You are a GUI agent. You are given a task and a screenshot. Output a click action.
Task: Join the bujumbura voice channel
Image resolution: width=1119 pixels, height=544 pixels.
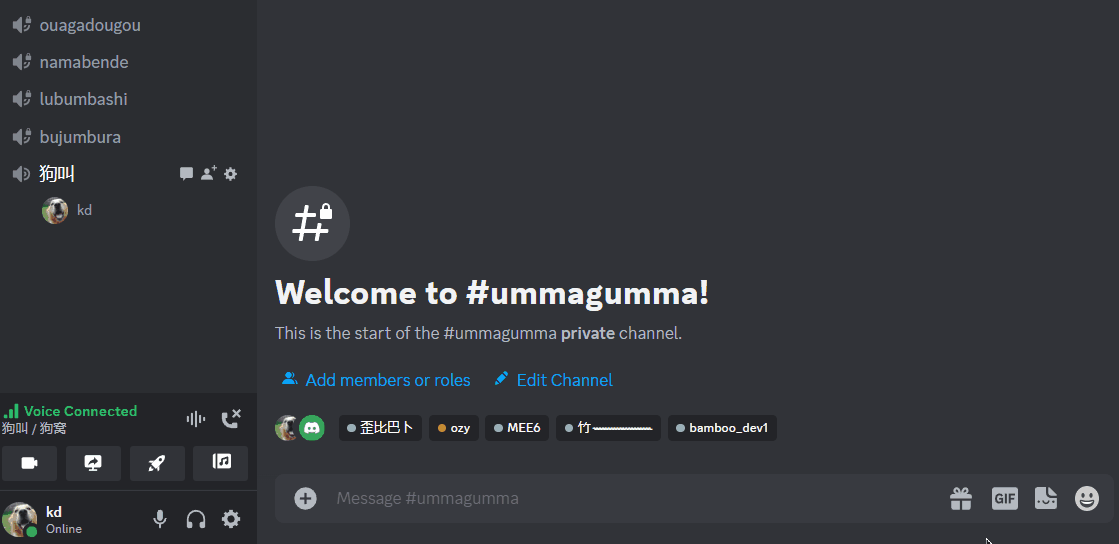coord(125,136)
